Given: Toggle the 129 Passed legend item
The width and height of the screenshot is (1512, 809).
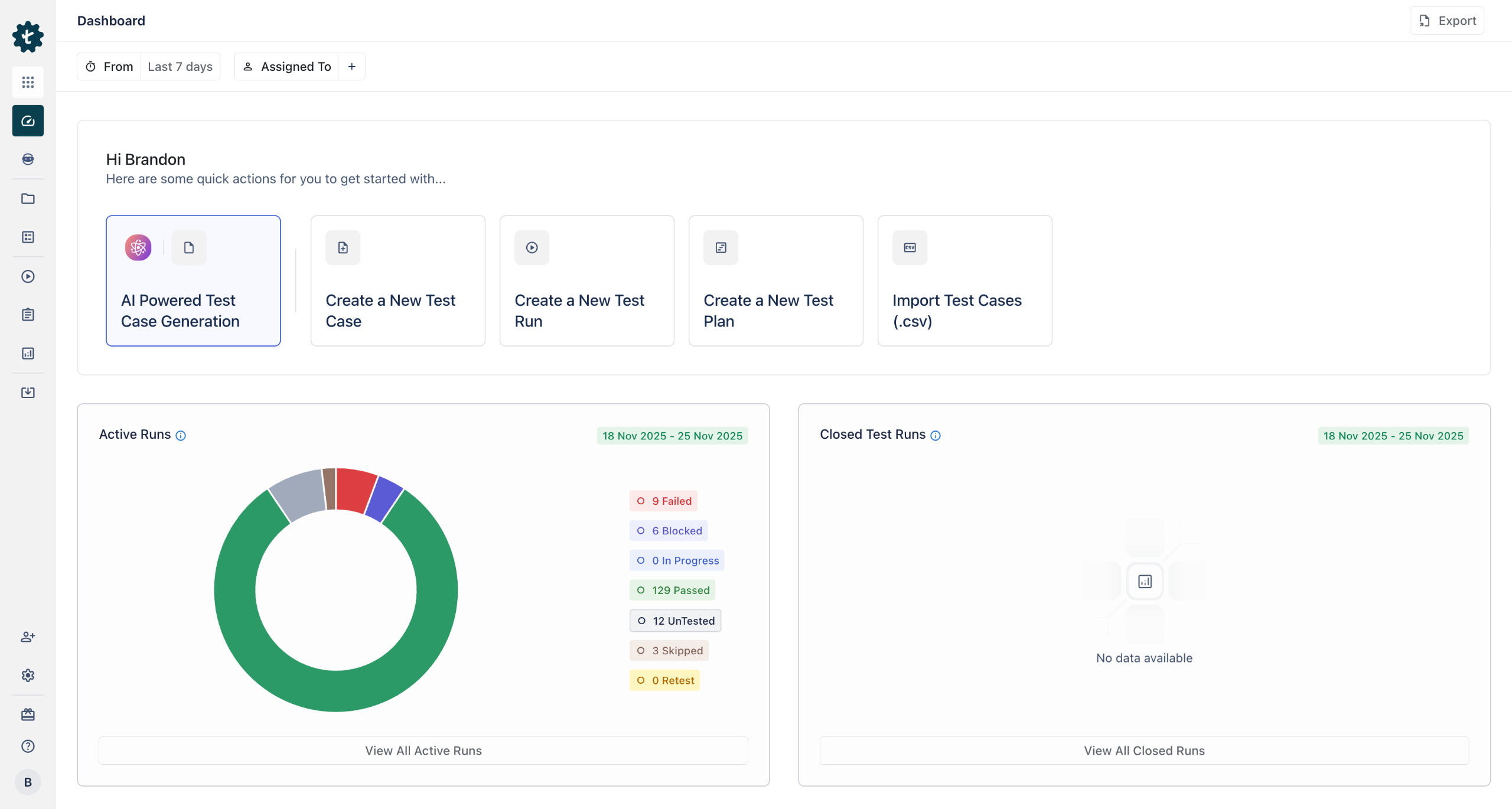Looking at the screenshot, I should (672, 590).
